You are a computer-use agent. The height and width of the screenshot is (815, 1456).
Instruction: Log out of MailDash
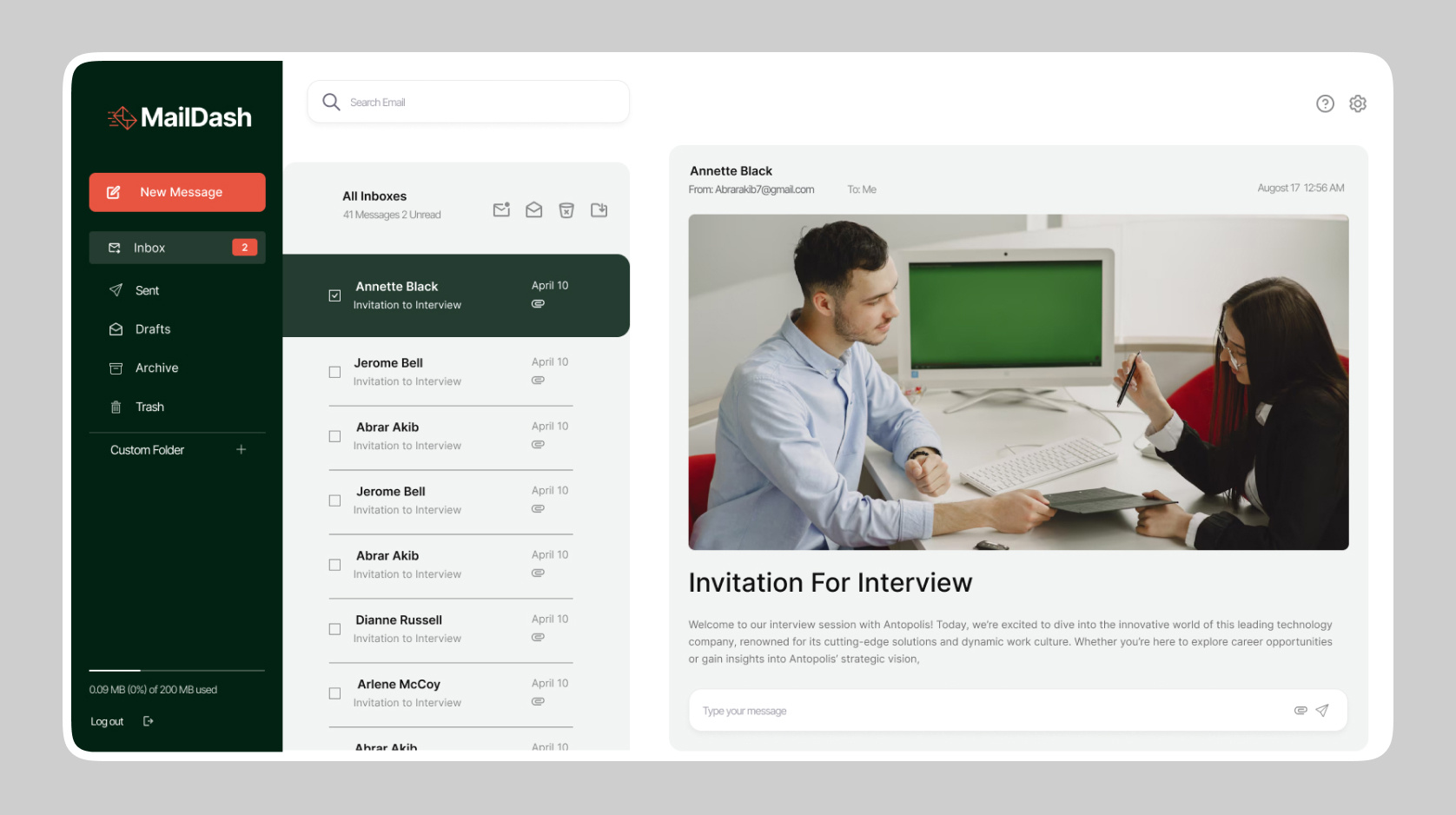(x=106, y=721)
